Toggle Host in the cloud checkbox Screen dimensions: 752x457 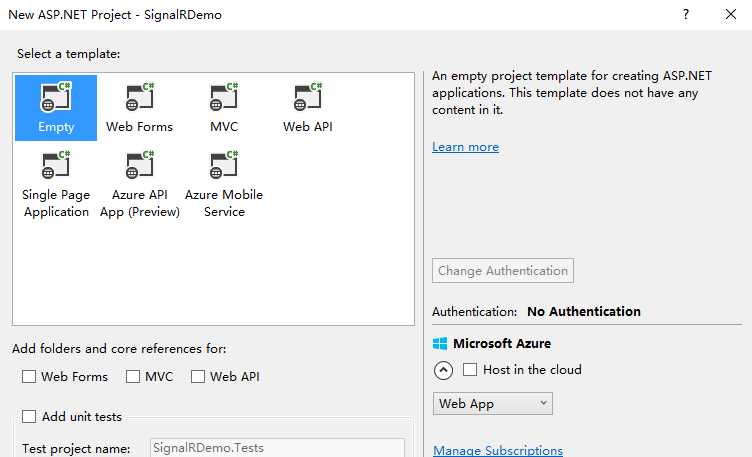470,370
